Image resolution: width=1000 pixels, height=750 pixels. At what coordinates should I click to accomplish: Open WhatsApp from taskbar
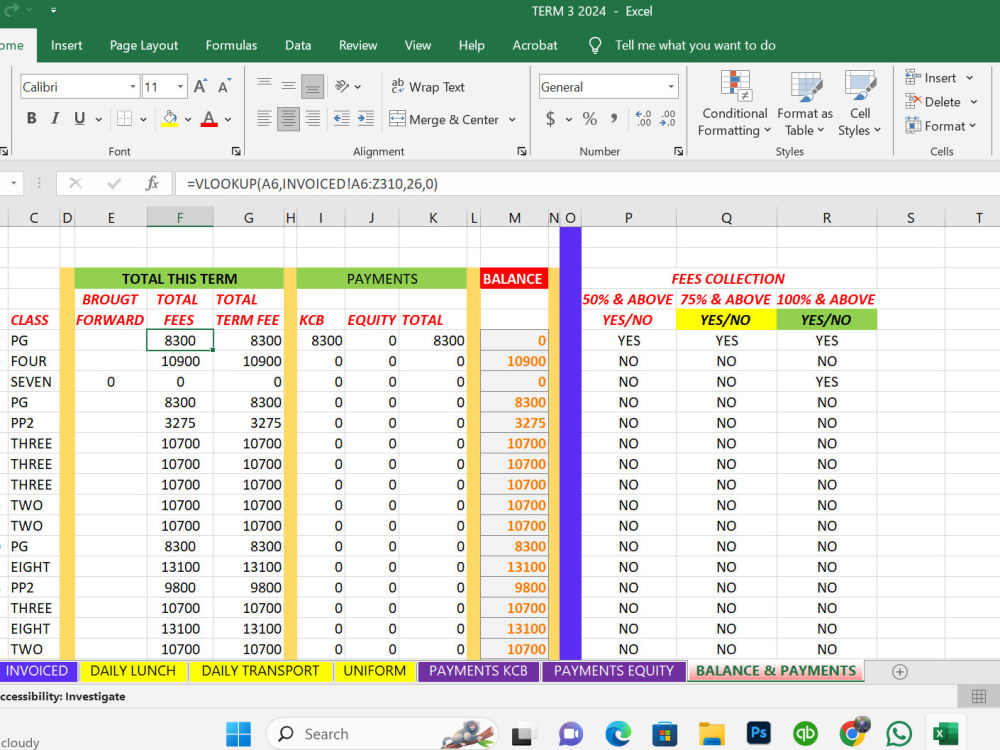(898, 734)
